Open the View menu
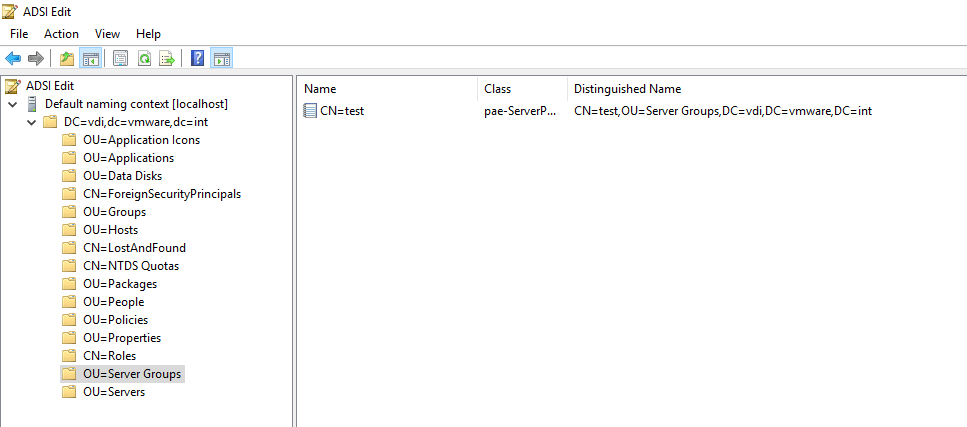The width and height of the screenshot is (967, 427). coord(107,34)
